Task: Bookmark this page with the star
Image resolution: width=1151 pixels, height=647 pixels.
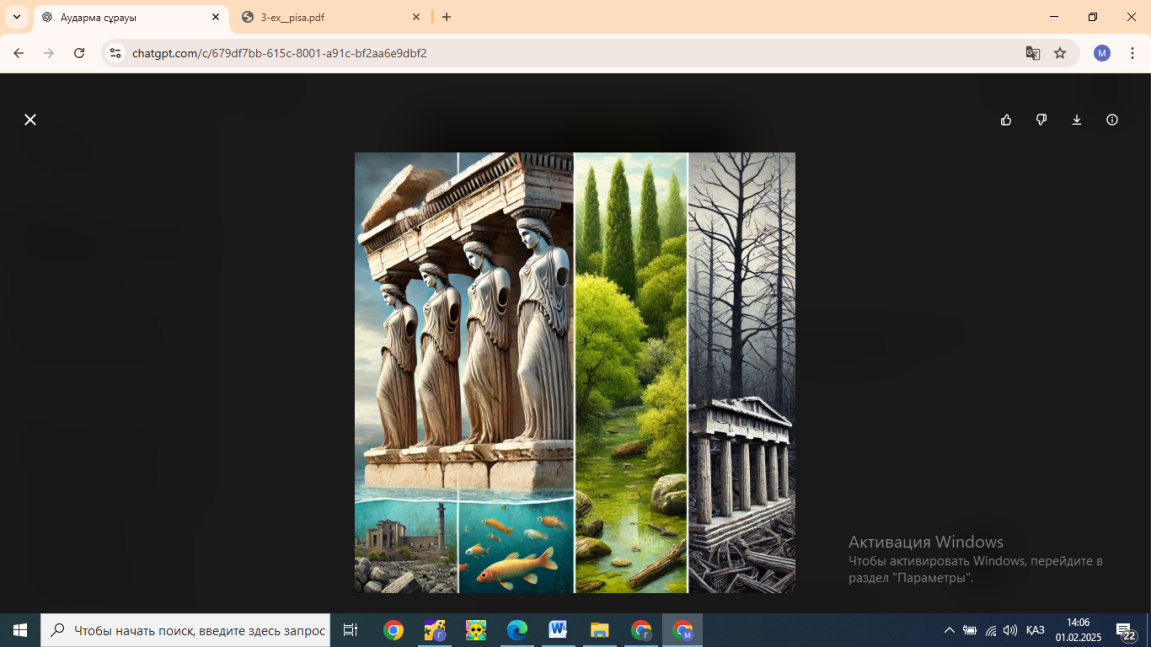Action: click(1060, 53)
